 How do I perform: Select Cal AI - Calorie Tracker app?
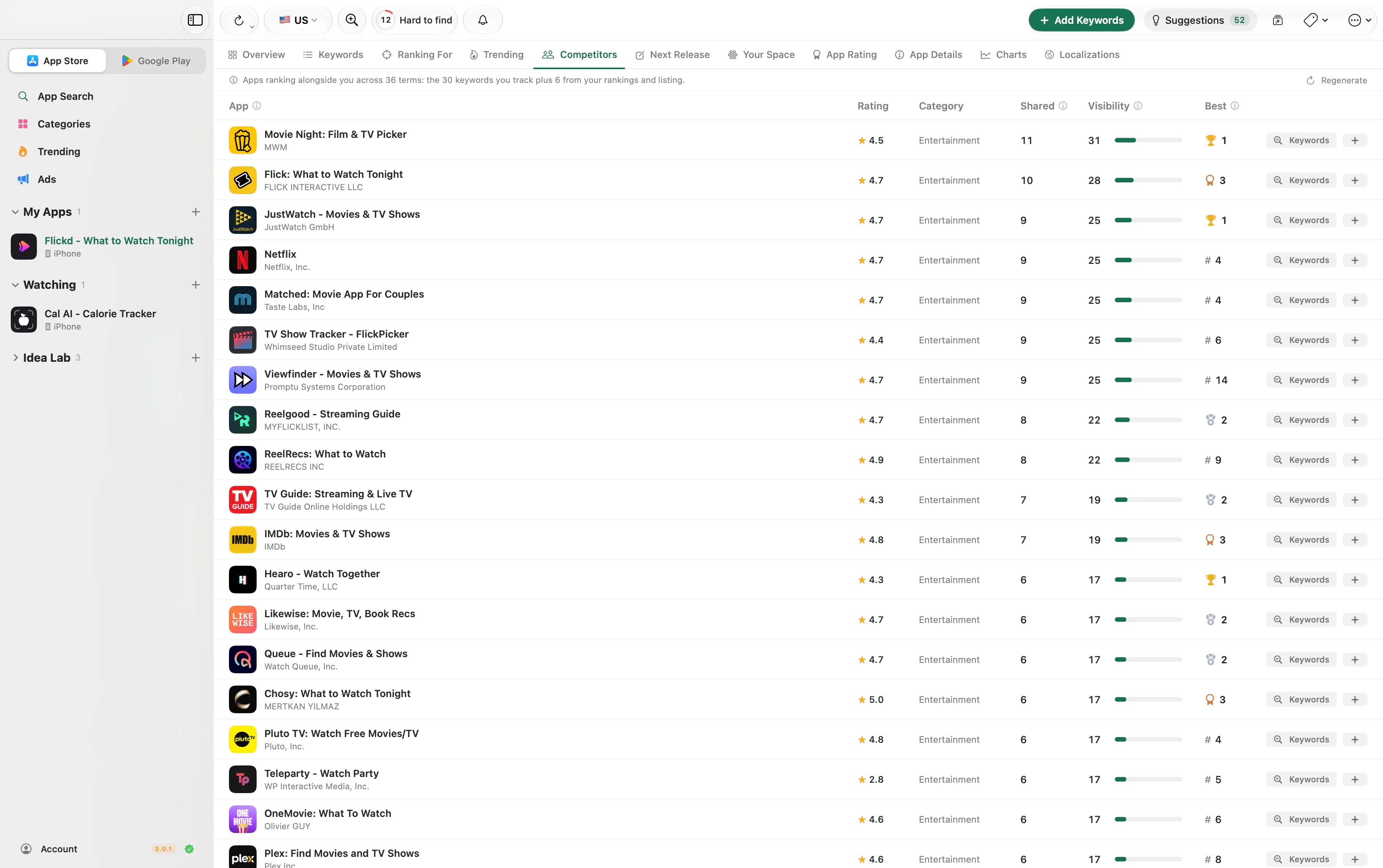click(x=106, y=320)
